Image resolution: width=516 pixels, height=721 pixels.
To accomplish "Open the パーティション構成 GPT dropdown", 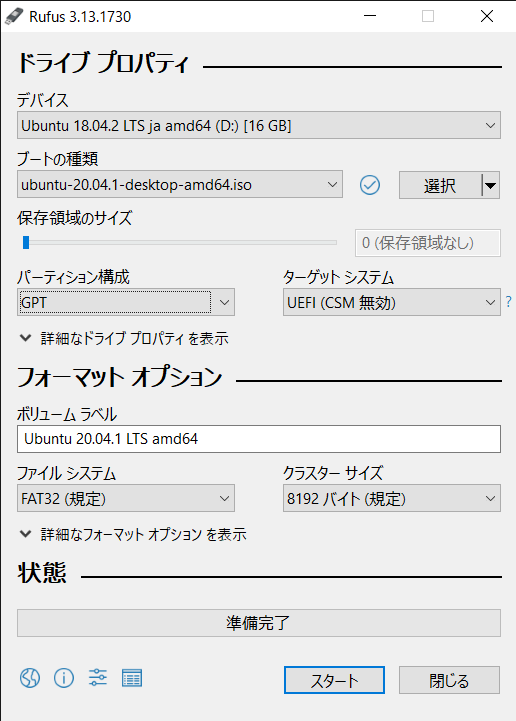I will coord(126,302).
